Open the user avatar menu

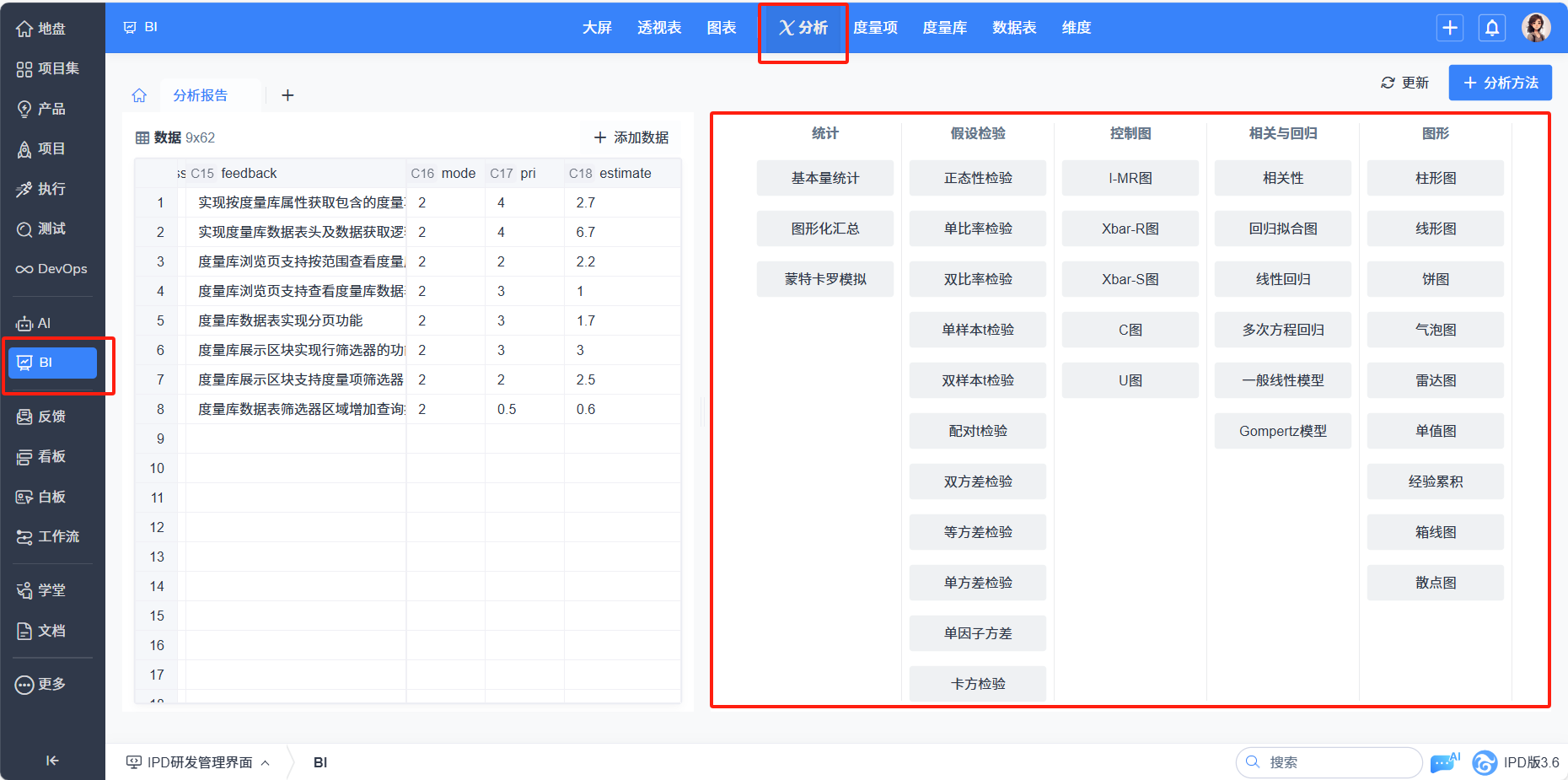coord(1536,28)
